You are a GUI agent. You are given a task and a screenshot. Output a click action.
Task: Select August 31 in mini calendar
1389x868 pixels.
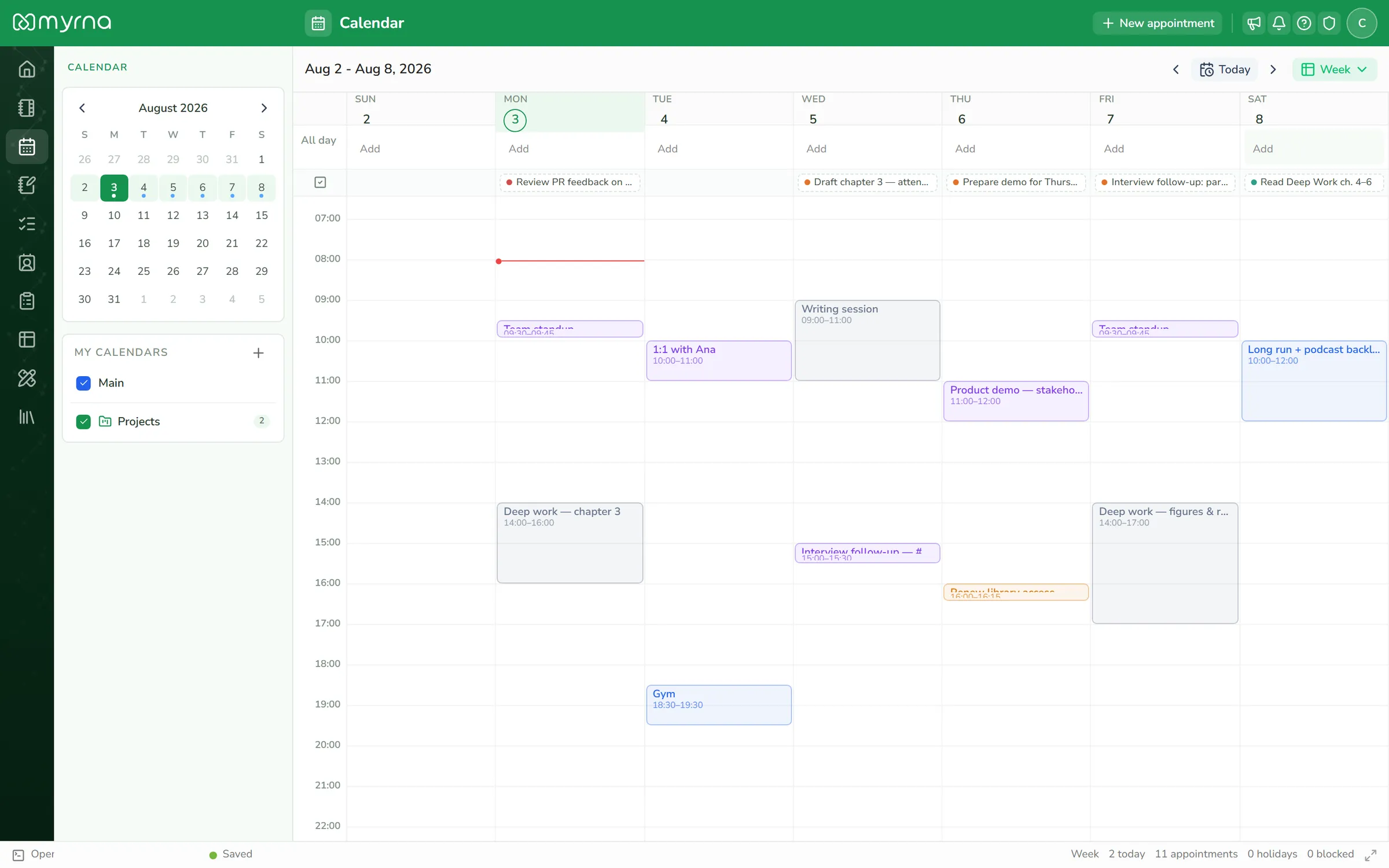click(114, 299)
